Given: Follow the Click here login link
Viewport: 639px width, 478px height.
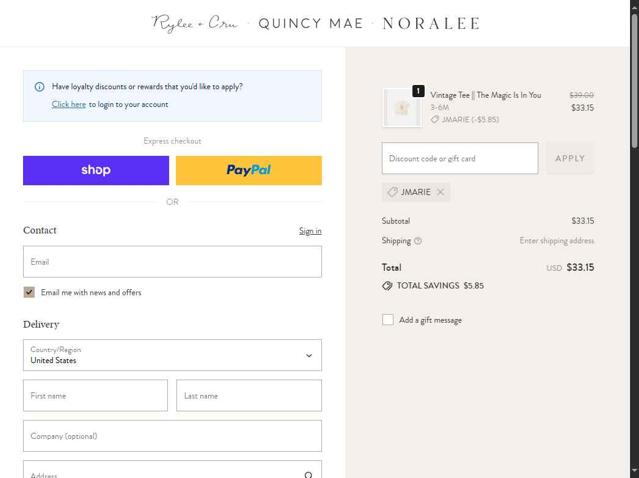Looking at the screenshot, I should point(69,104).
